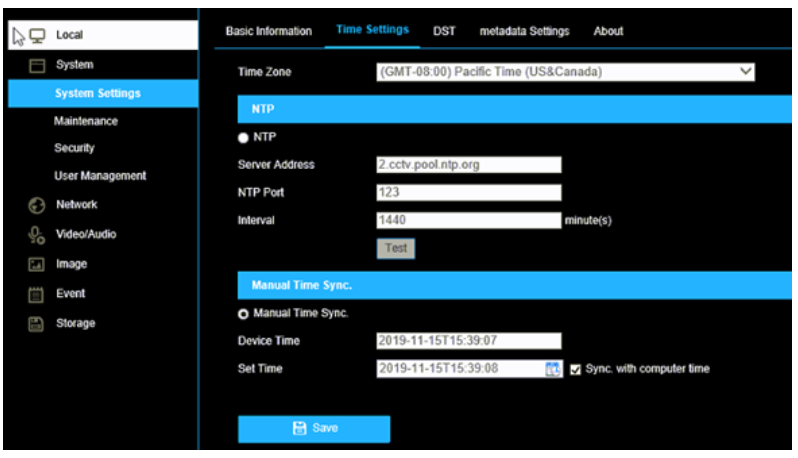Select the Time Settings tab
798x458 pixels.
[x=373, y=30]
